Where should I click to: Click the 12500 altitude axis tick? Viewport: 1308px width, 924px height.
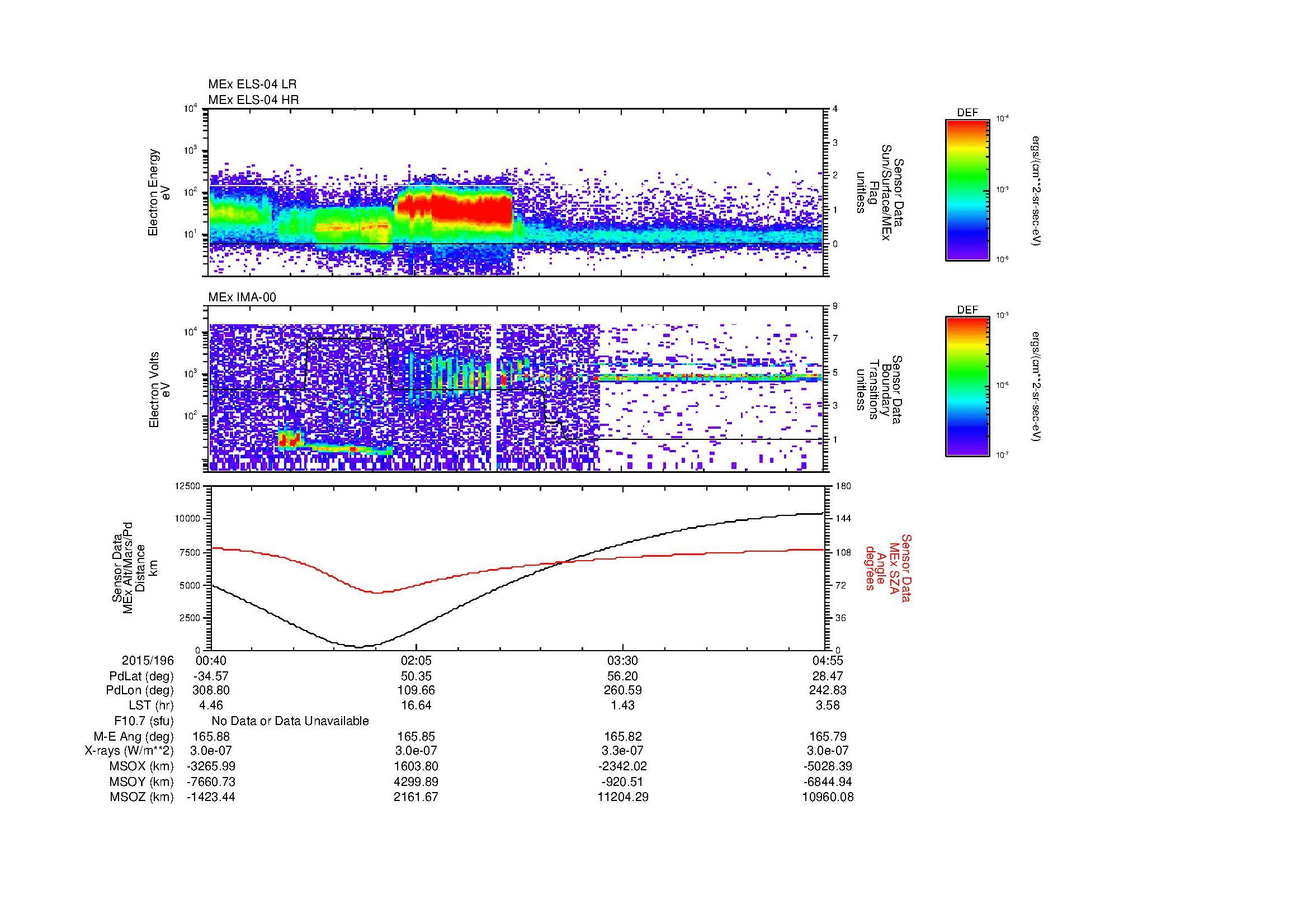(x=188, y=486)
